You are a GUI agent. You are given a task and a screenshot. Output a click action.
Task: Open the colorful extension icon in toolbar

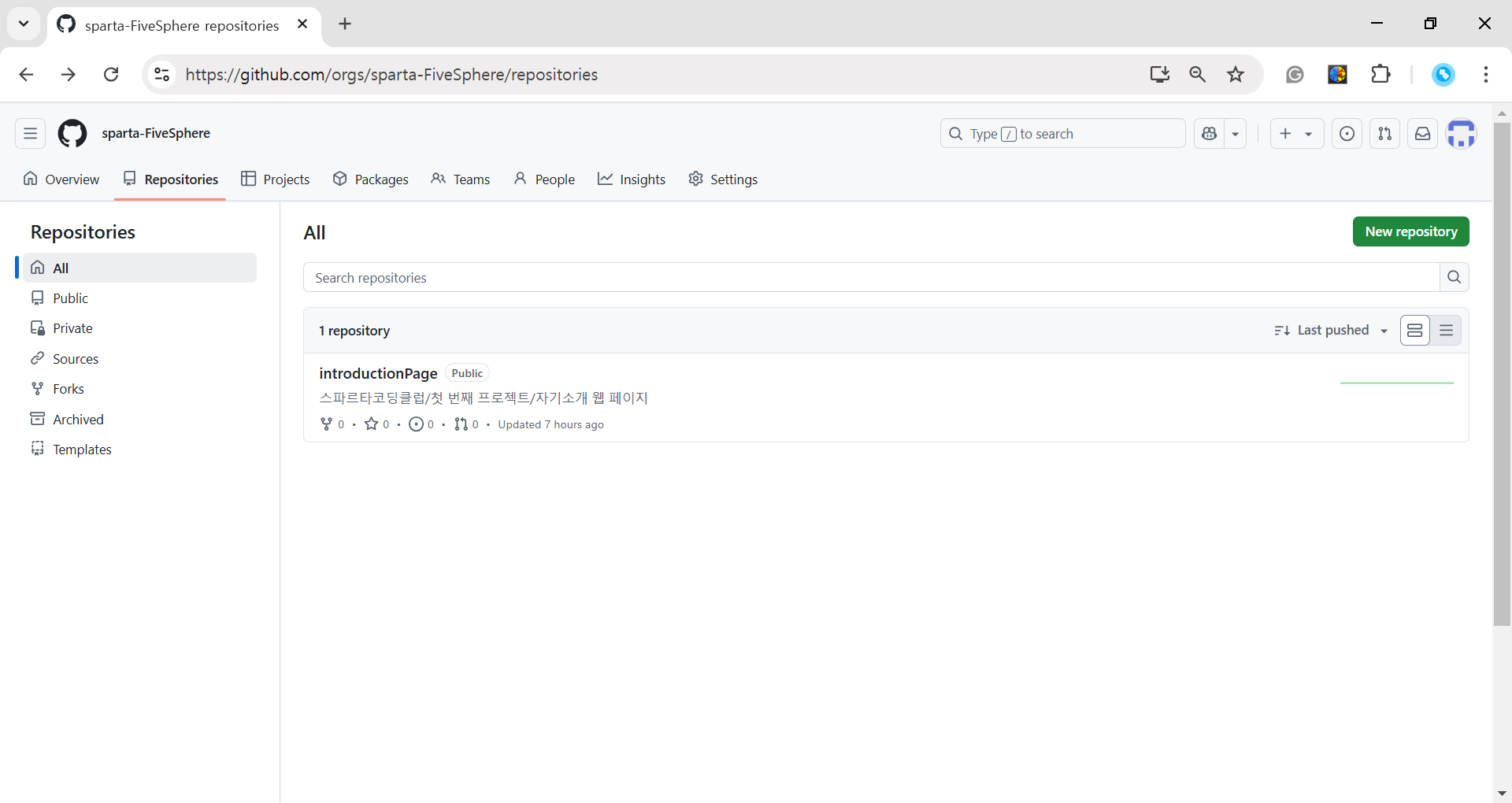point(1337,75)
